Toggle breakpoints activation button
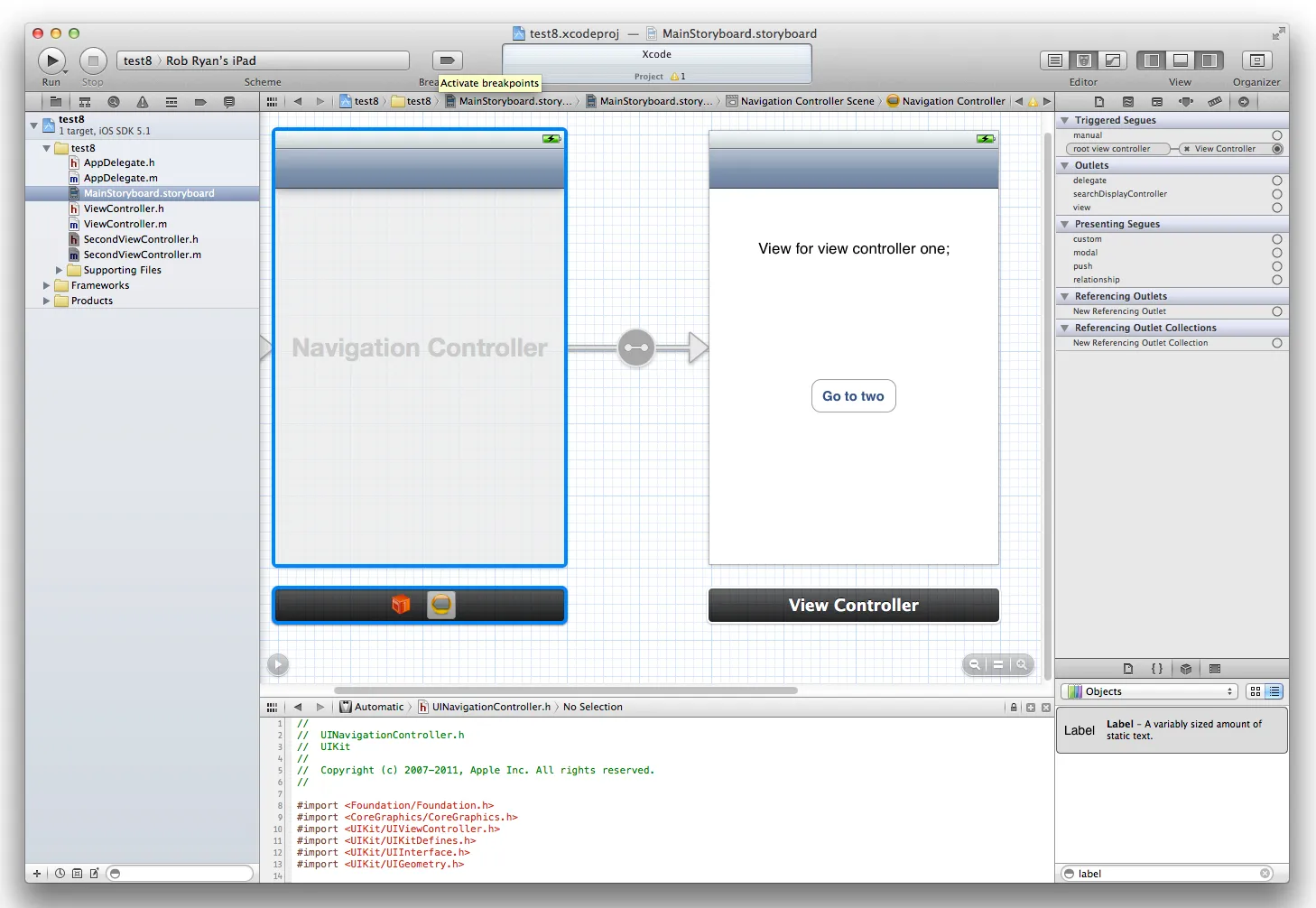This screenshot has height=908, width=1316. point(448,60)
